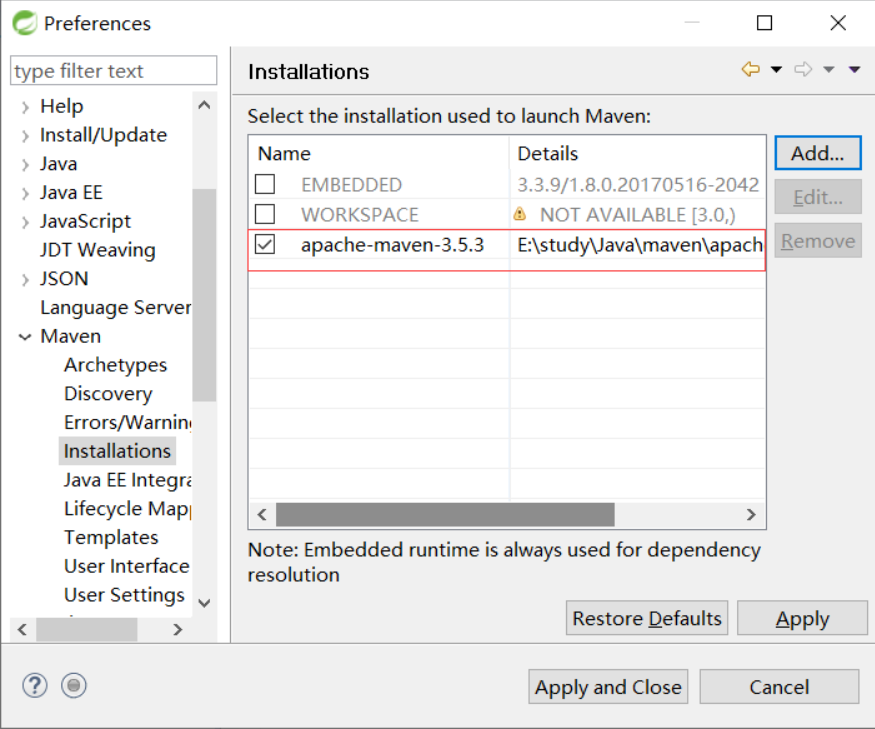Open Maven User Settings page
The image size is (875, 729).
pyautogui.click(x=124, y=595)
